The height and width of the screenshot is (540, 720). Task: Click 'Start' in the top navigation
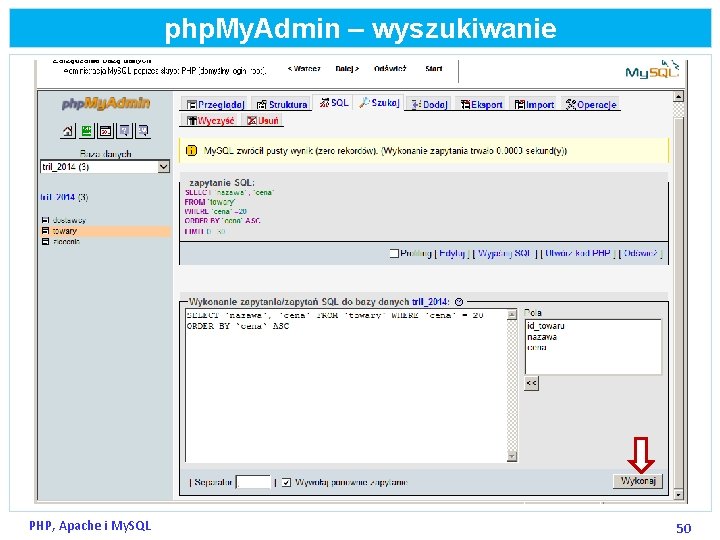point(433,69)
